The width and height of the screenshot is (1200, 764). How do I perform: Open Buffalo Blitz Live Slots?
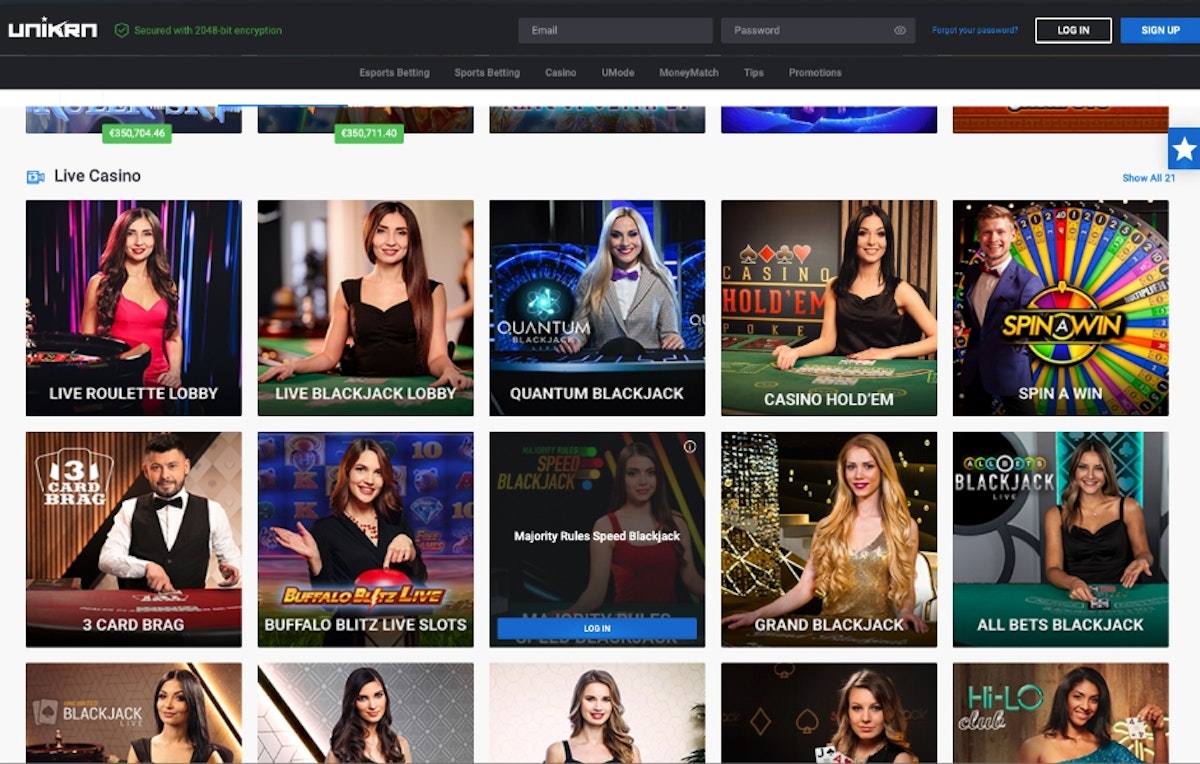point(365,540)
